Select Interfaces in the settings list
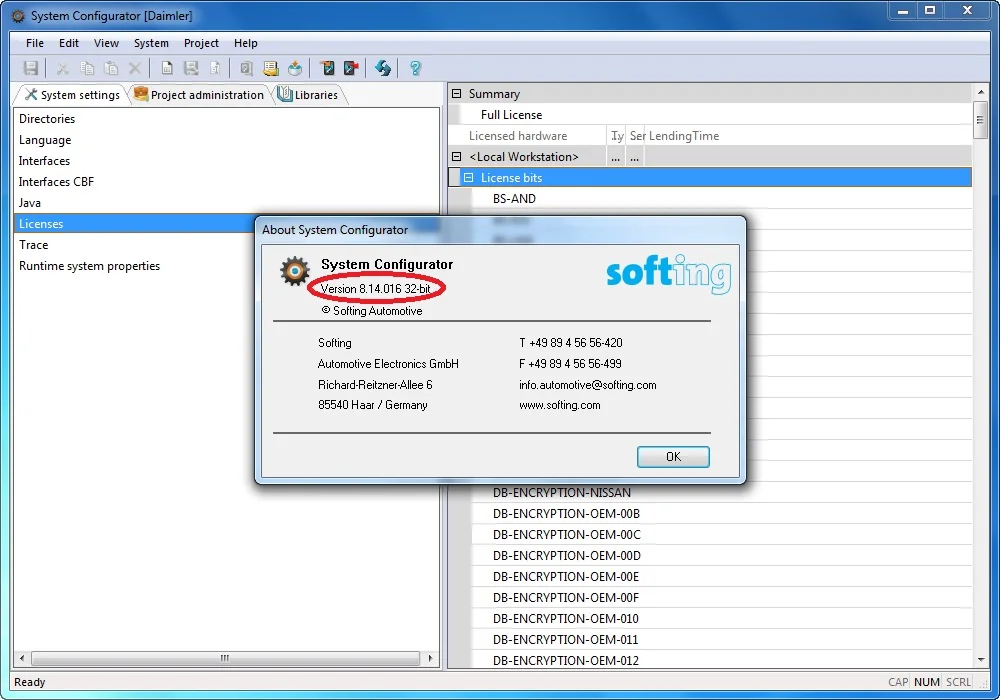The height and width of the screenshot is (700, 1000). [x=226, y=161]
